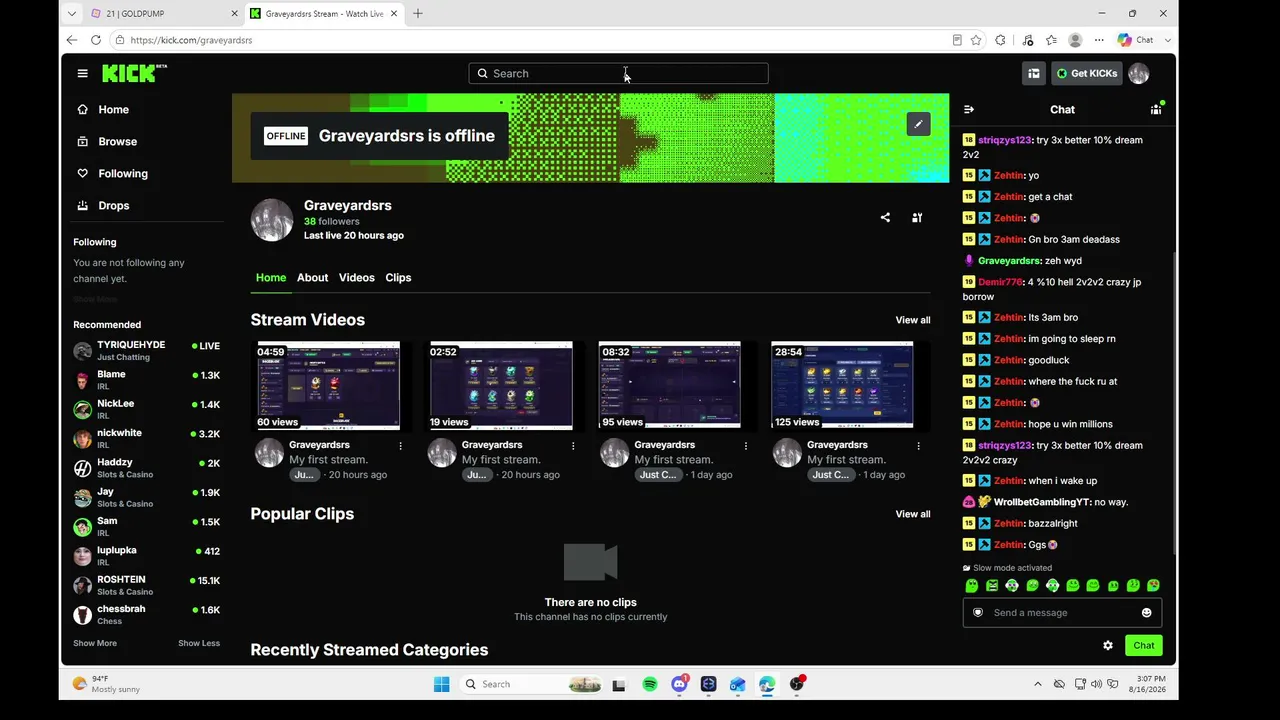Viewport: 1280px width, 720px height.
Task: Click the Kick search field
Action: point(618,73)
